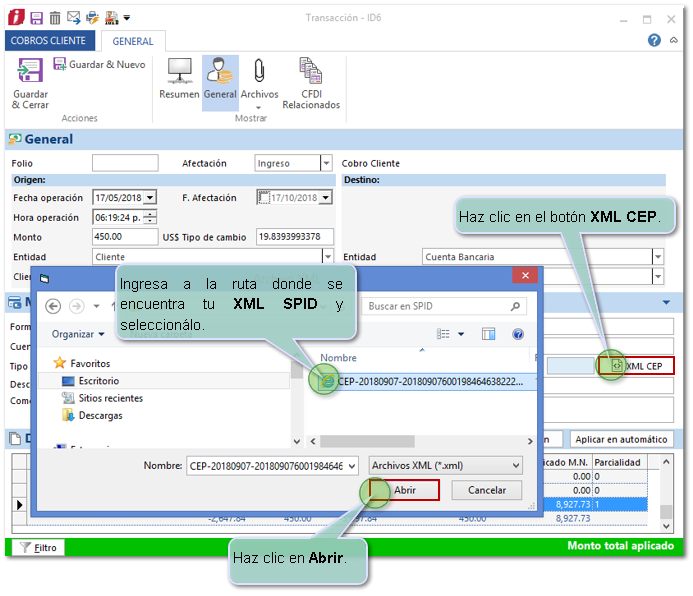
Task: Click the back arrow in file dialog
Action: point(53,306)
